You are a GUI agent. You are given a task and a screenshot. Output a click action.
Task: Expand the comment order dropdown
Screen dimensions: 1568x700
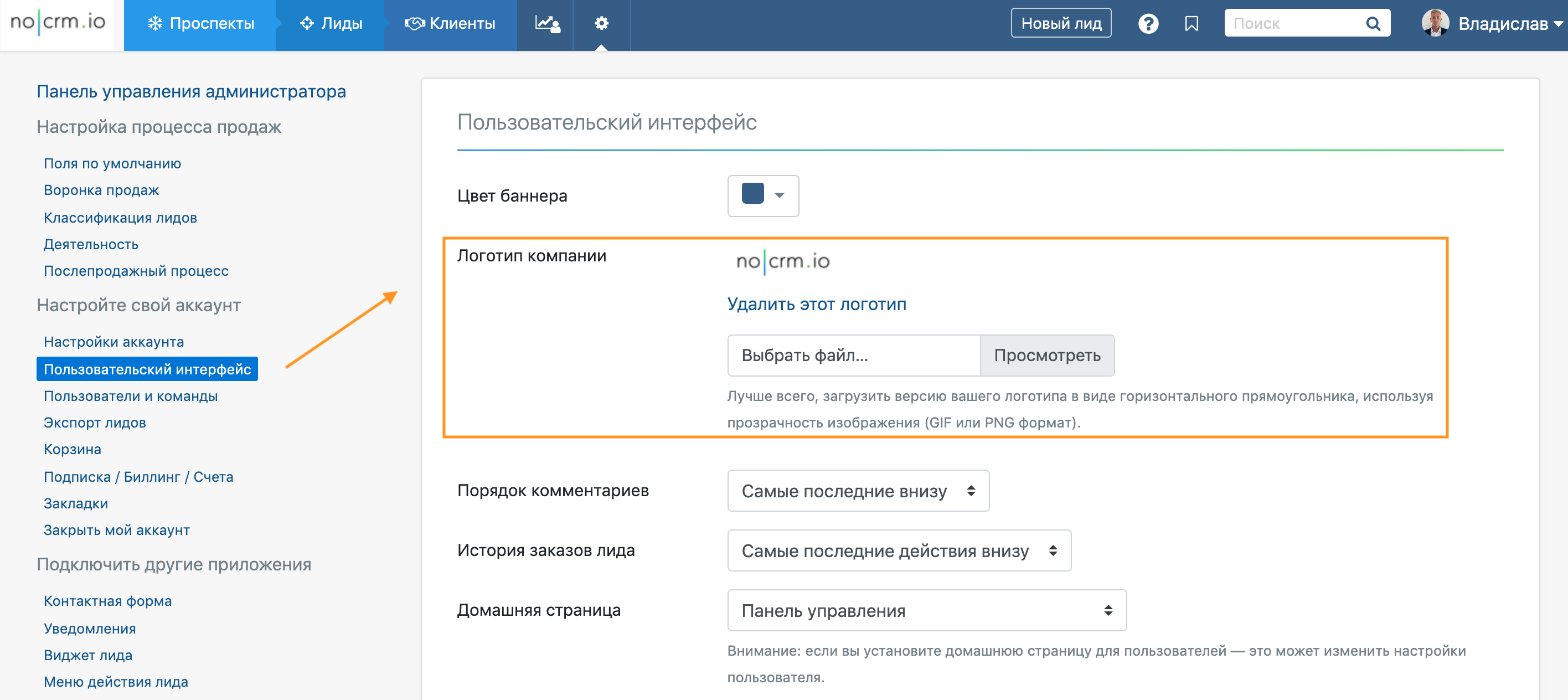point(858,491)
